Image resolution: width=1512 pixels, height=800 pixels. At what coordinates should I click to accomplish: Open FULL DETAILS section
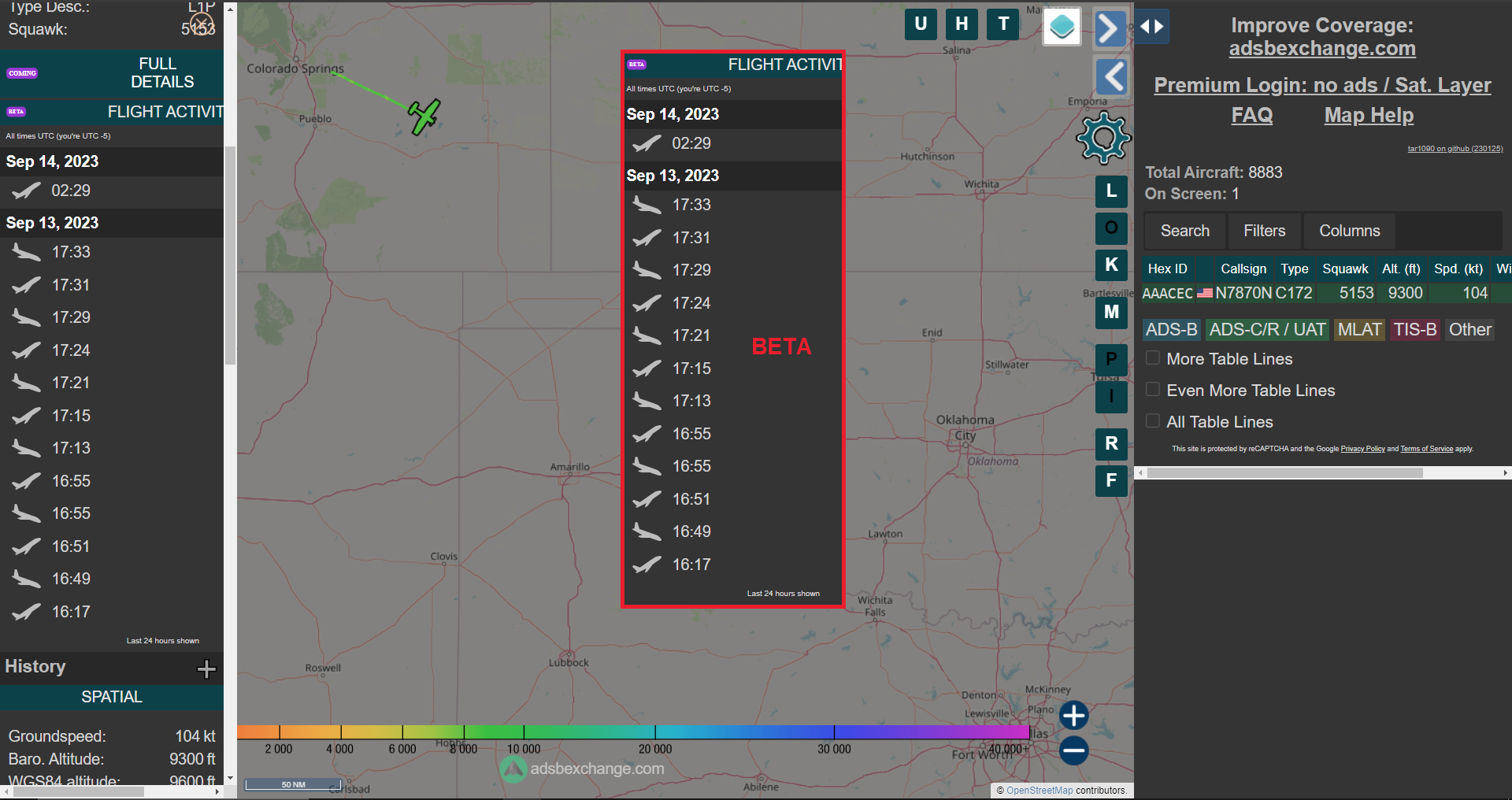pyautogui.click(x=112, y=73)
